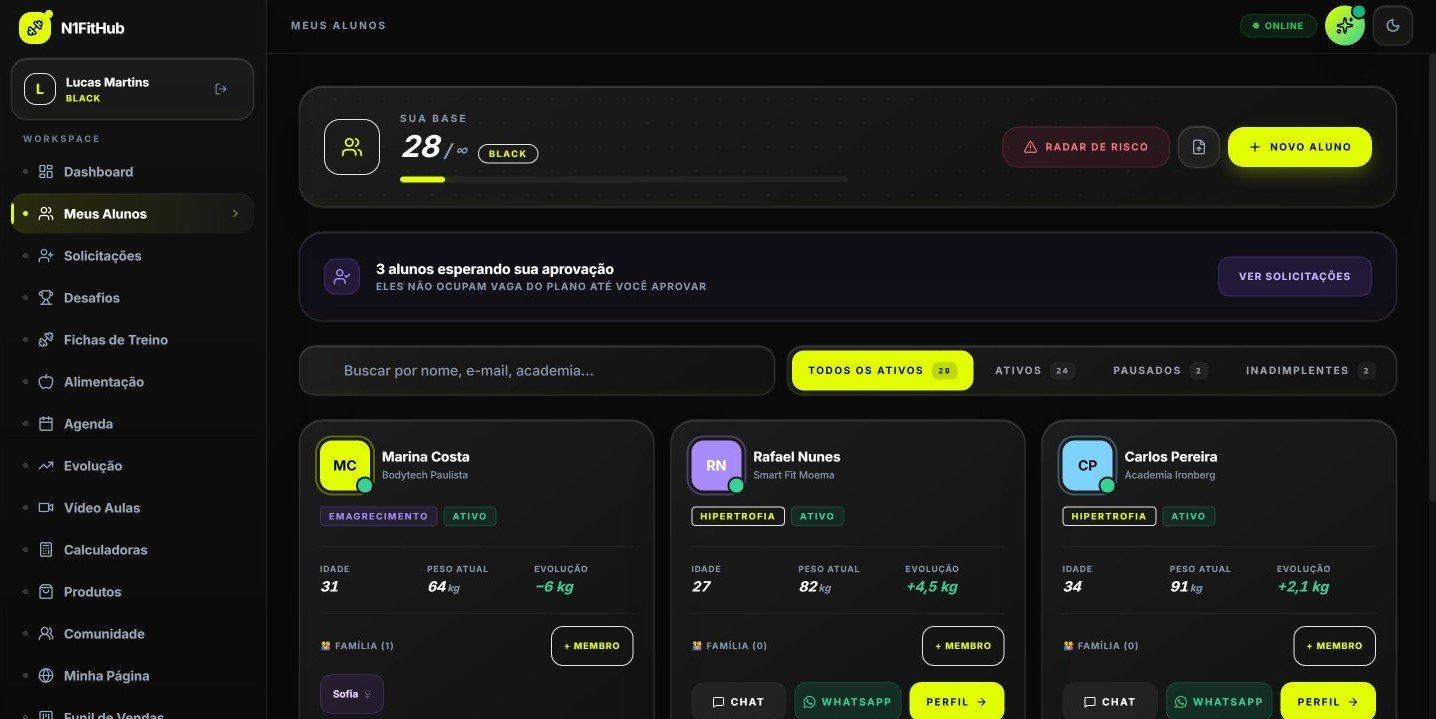Open Solicitações in the sidebar
This screenshot has height=719, width=1436.
pyautogui.click(x=132, y=256)
